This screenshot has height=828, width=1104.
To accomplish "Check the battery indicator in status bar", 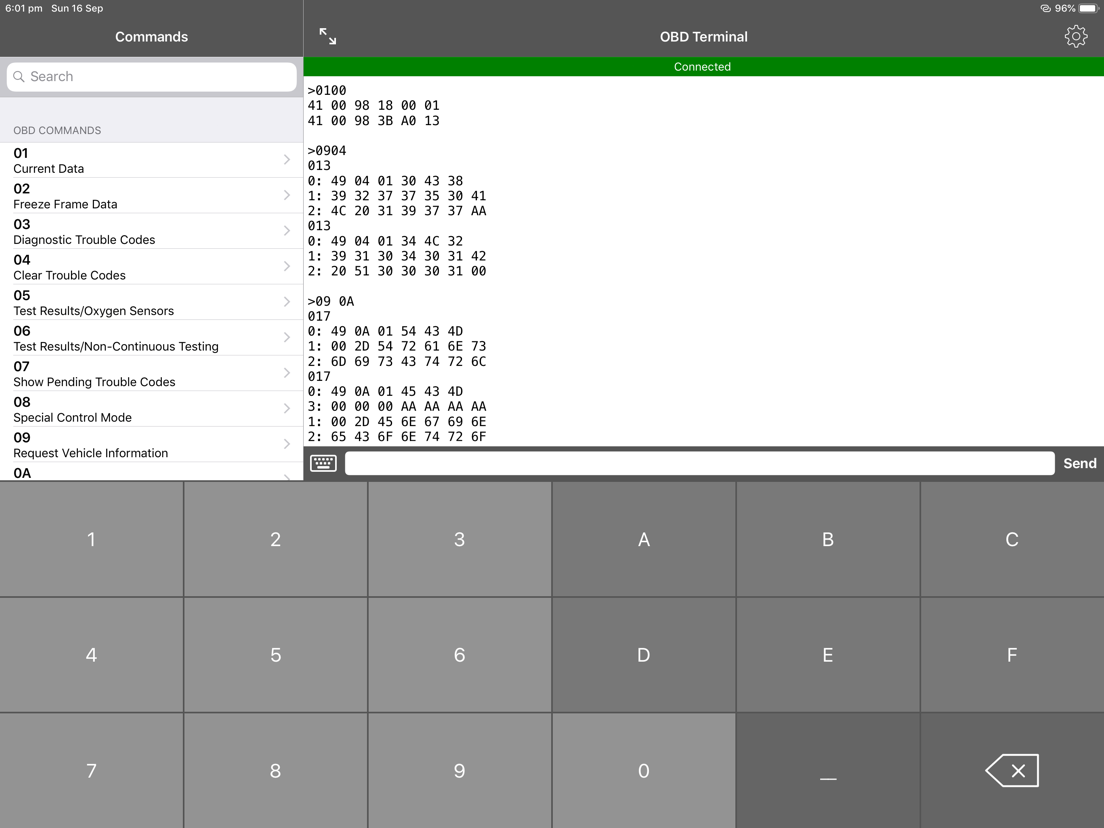I will click(1088, 8).
